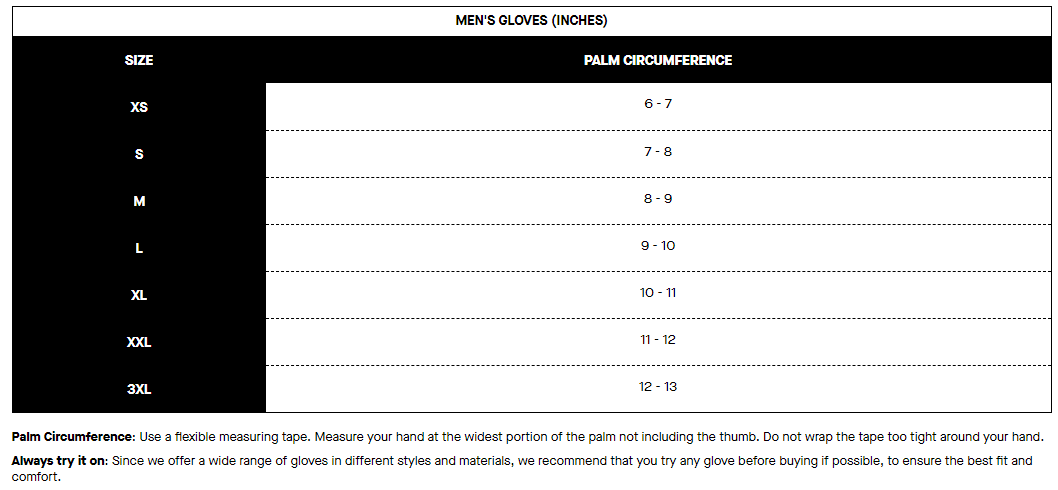This screenshot has width=1058, height=490.
Task: Click the MEN'S GLOVES (INCHES) table title
Action: tap(531, 20)
